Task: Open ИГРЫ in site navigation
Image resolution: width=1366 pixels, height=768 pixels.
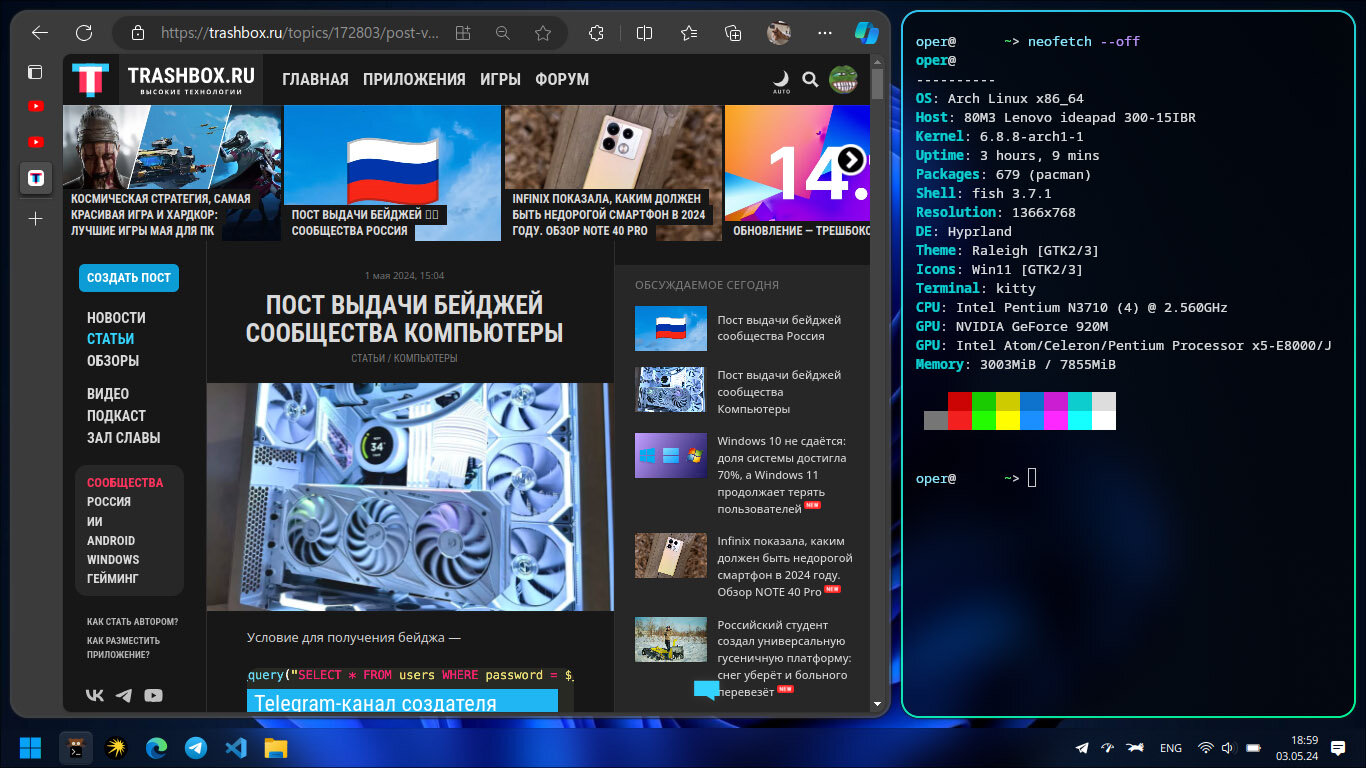Action: [500, 80]
